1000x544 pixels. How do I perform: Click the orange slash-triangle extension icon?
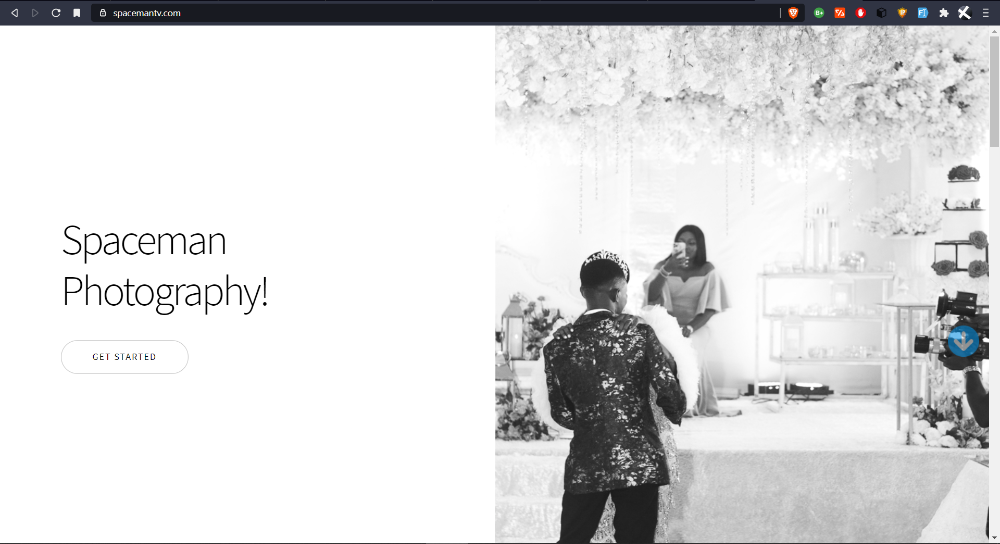840,13
